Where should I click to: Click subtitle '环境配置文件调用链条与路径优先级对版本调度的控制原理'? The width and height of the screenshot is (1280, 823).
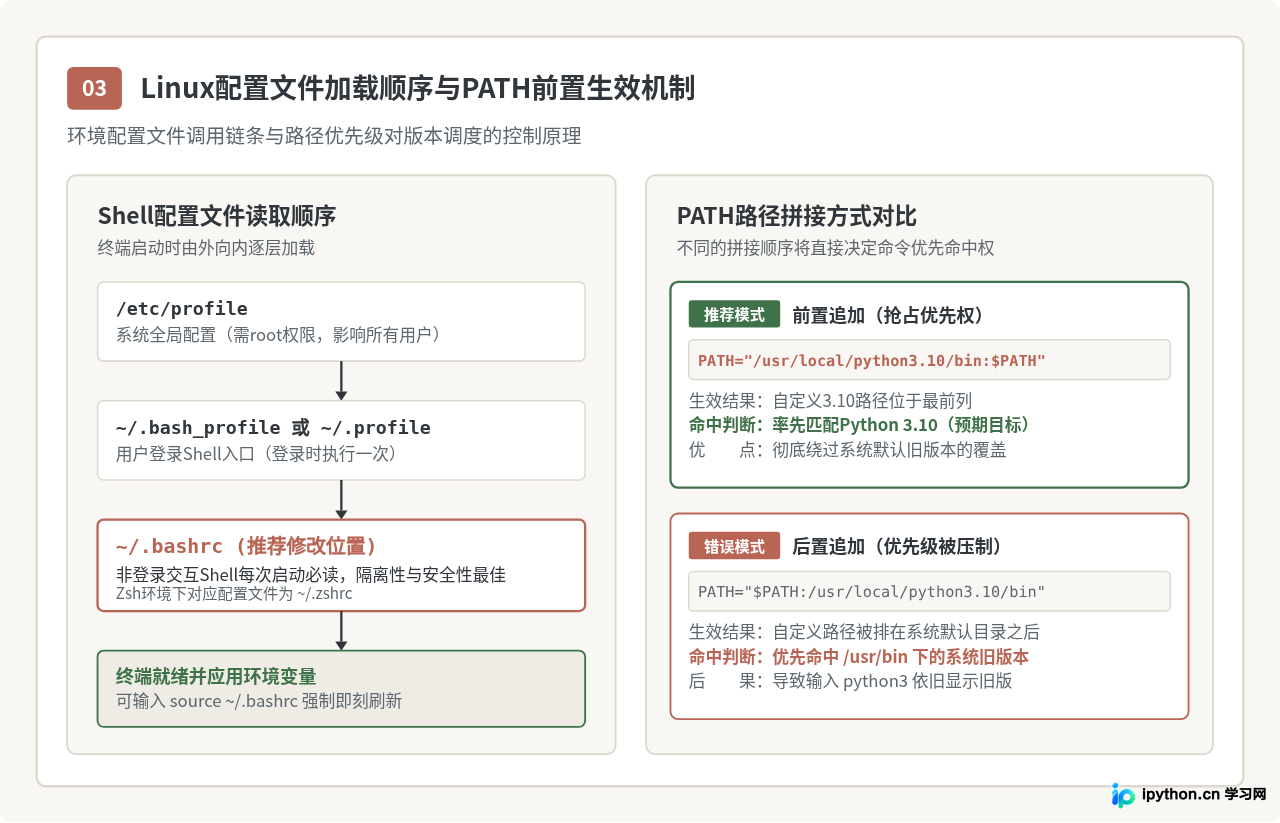[324, 136]
